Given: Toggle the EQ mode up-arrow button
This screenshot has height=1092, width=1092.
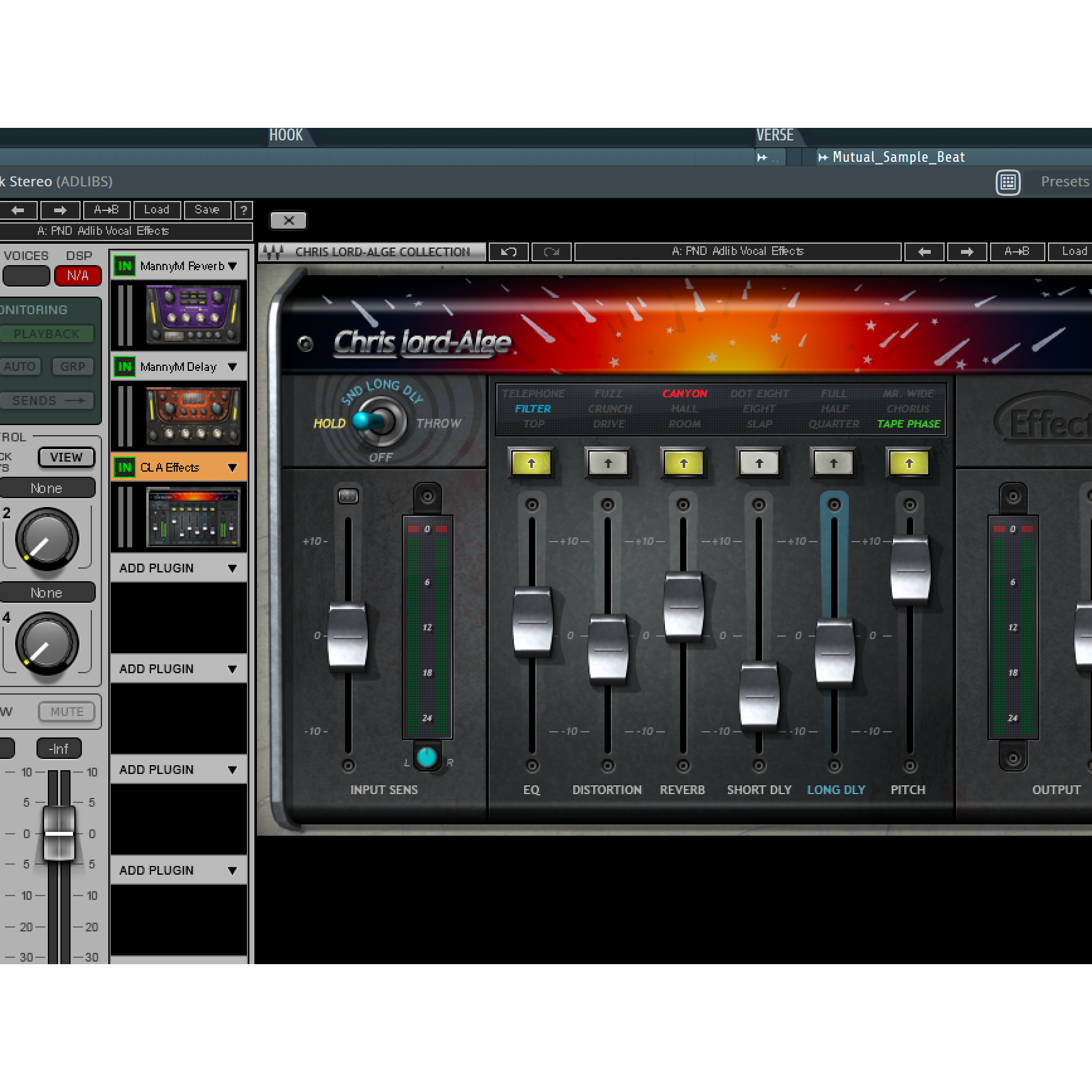Looking at the screenshot, I should click(x=532, y=464).
